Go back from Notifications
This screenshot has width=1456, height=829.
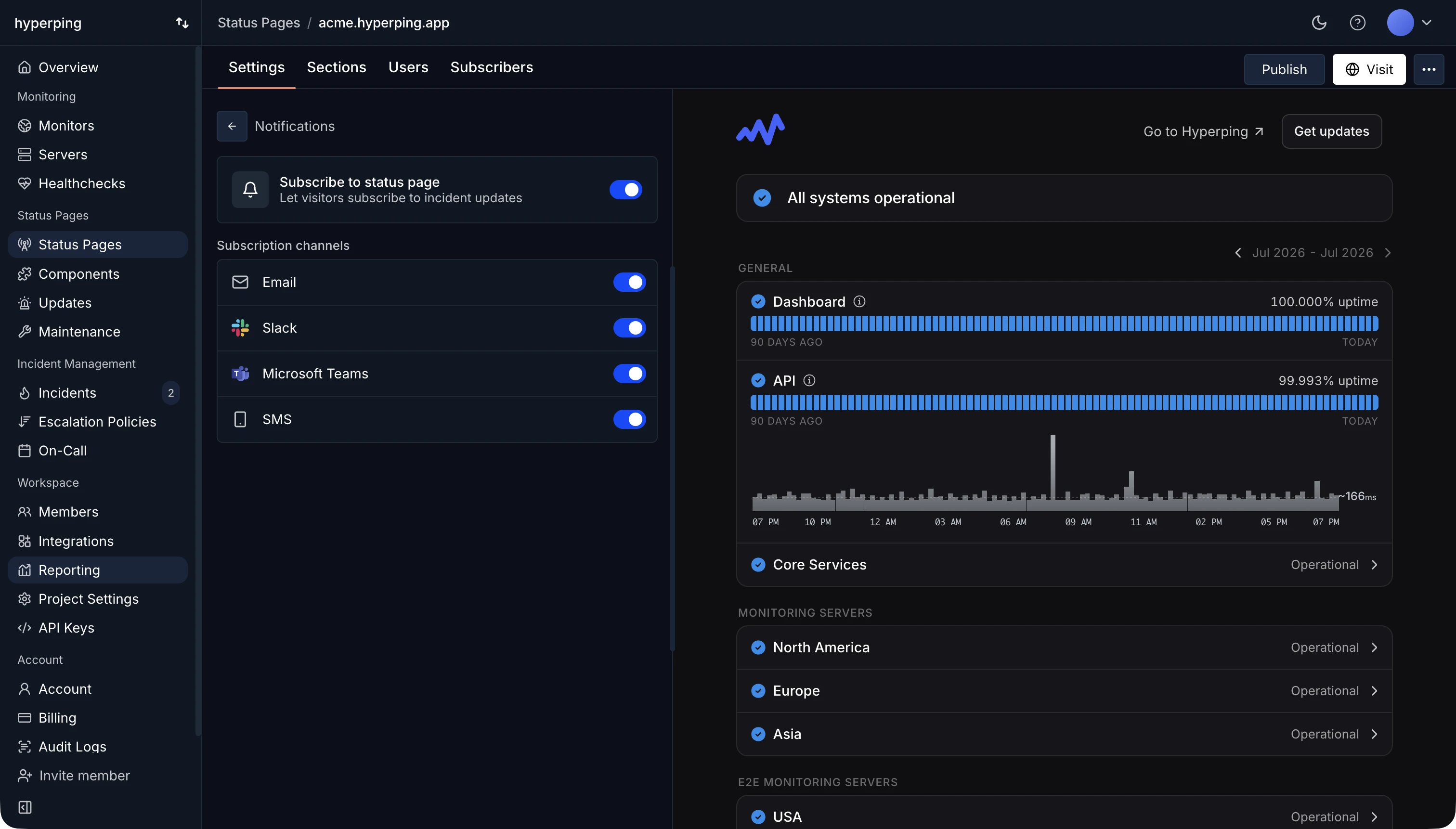pos(232,126)
